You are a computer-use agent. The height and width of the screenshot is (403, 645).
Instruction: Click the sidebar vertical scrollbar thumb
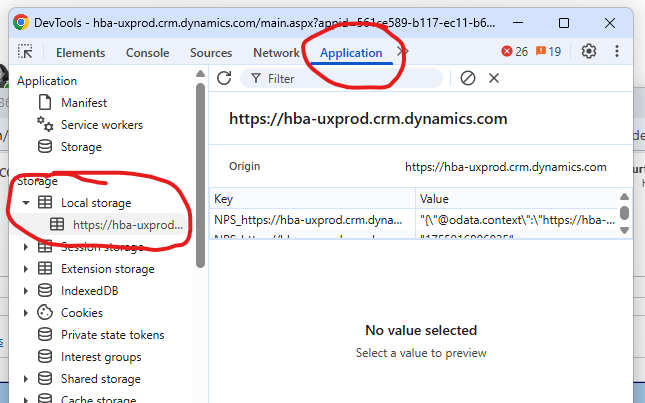(x=200, y=175)
